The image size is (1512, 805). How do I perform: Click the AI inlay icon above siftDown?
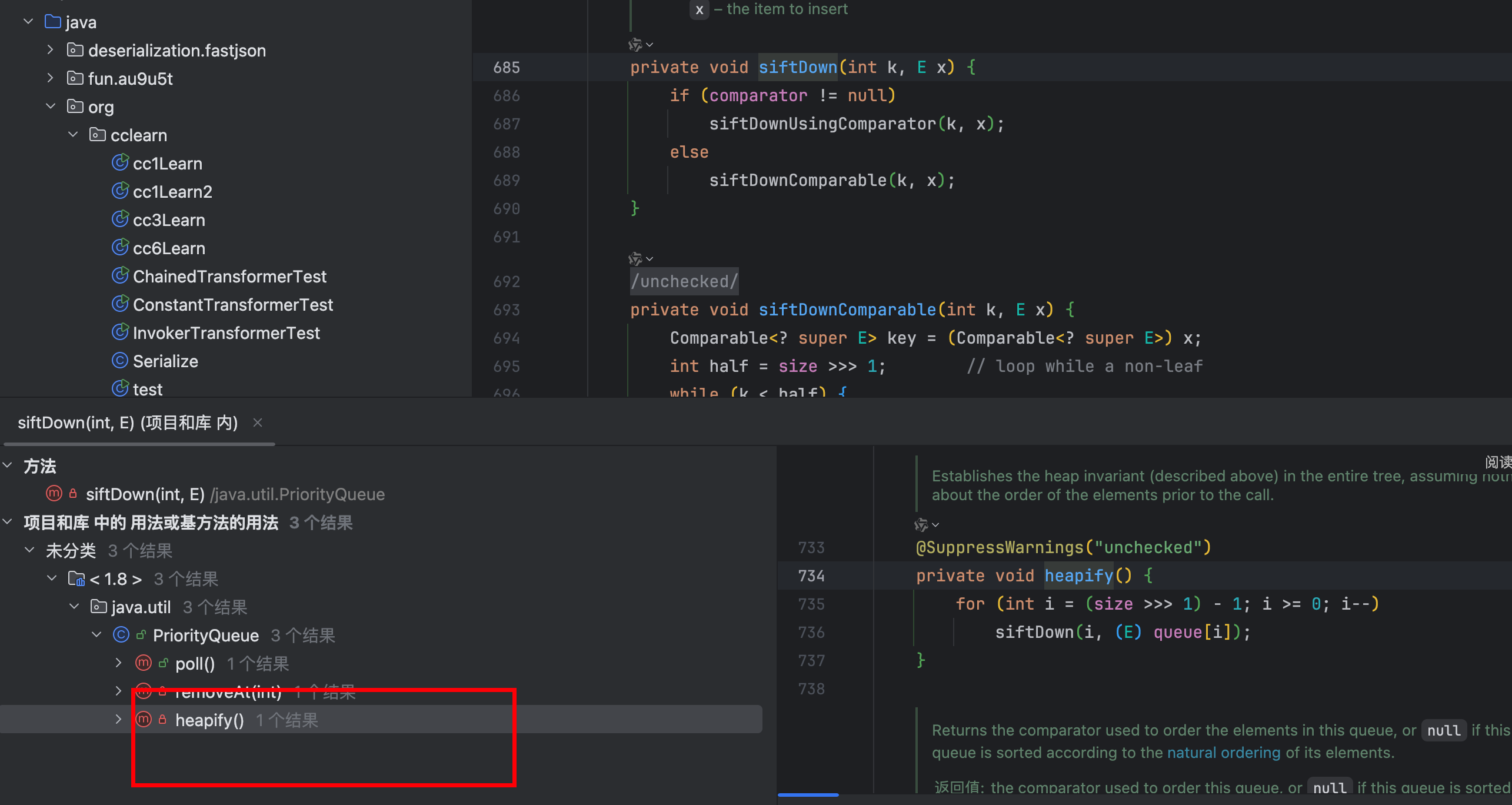point(635,45)
